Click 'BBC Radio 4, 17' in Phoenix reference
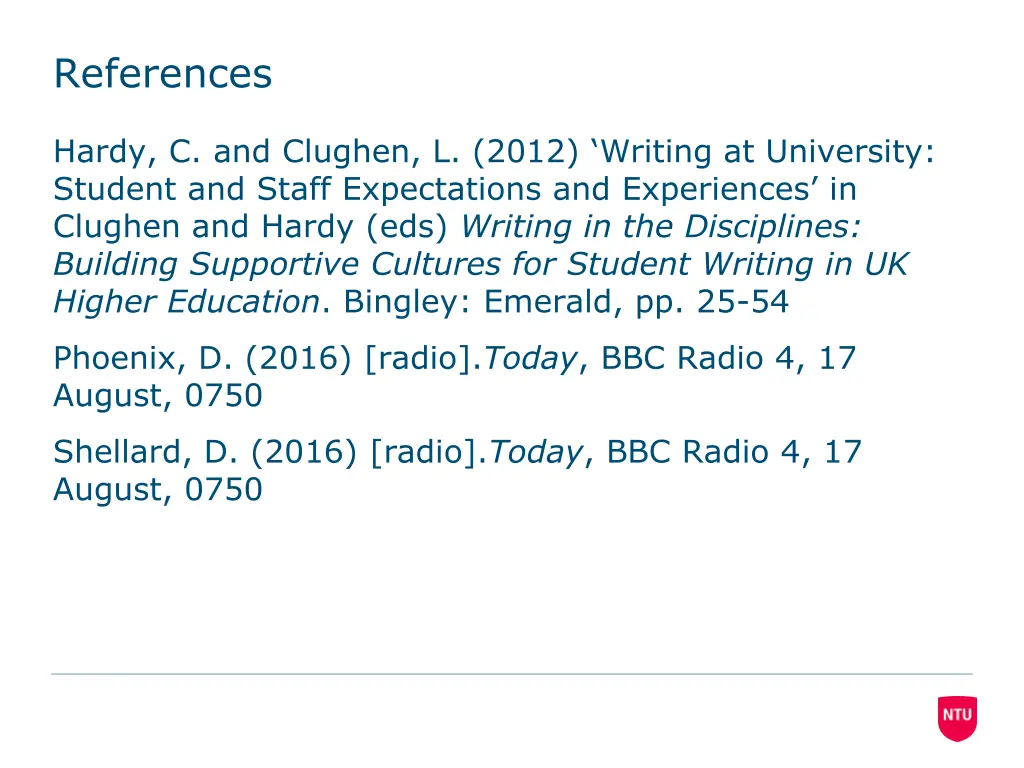This screenshot has width=1024, height=768. pos(728,358)
